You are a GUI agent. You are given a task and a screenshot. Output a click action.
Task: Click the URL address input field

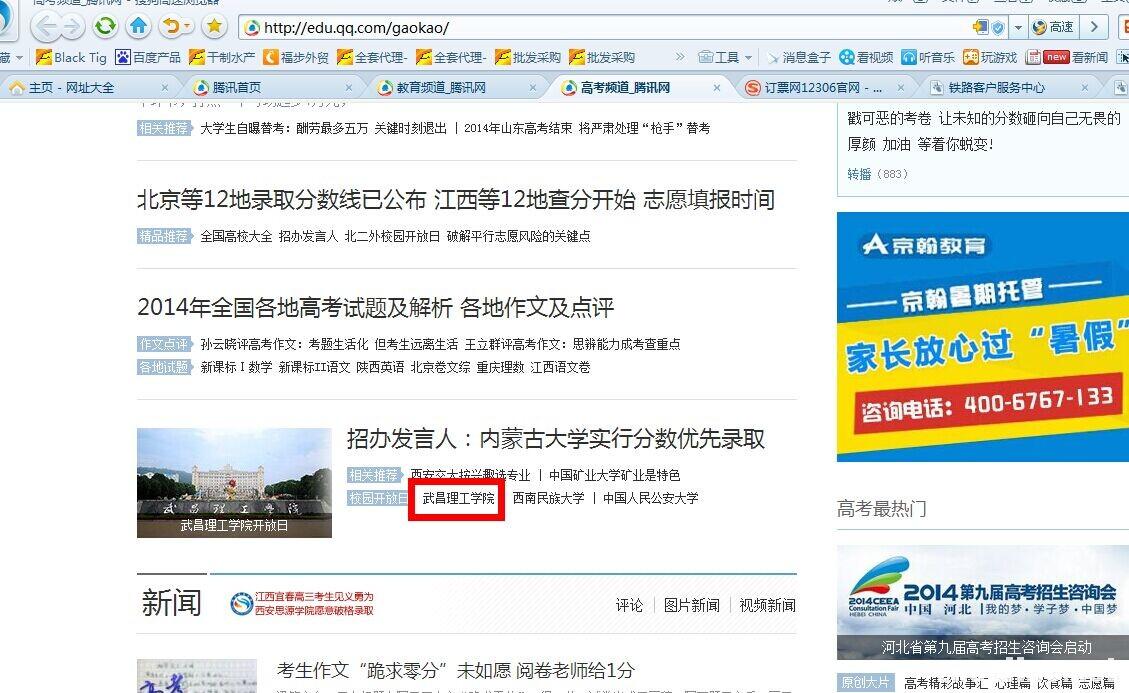(600, 27)
